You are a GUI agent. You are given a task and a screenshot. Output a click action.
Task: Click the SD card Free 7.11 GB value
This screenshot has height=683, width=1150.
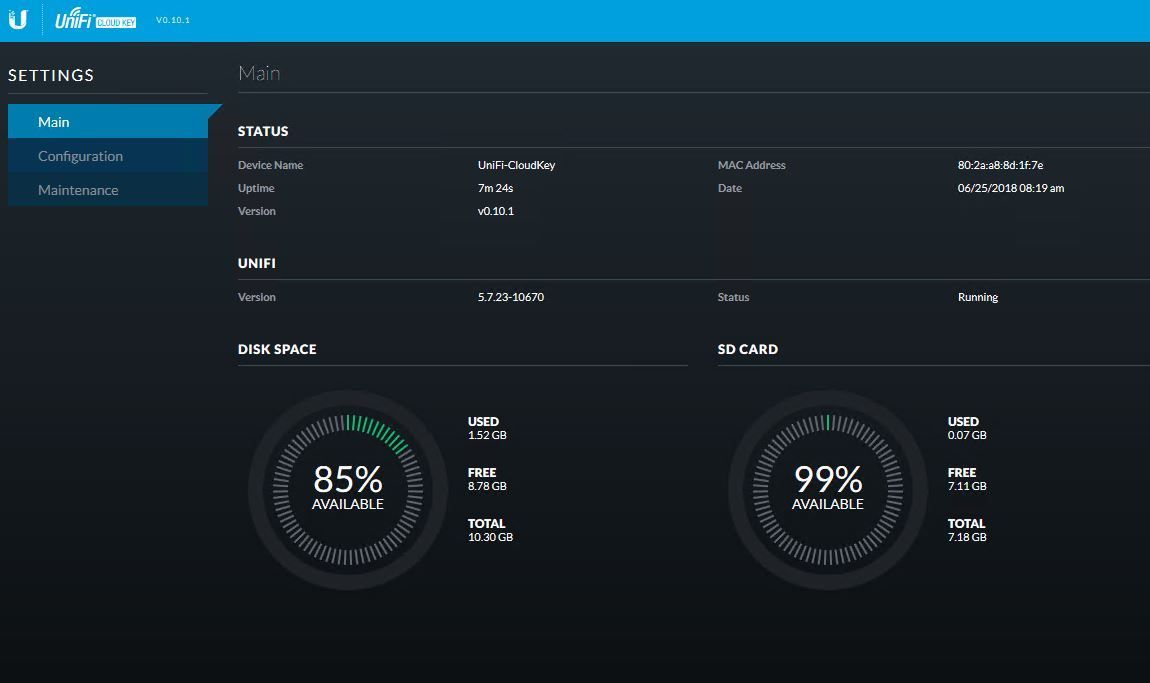[967, 486]
